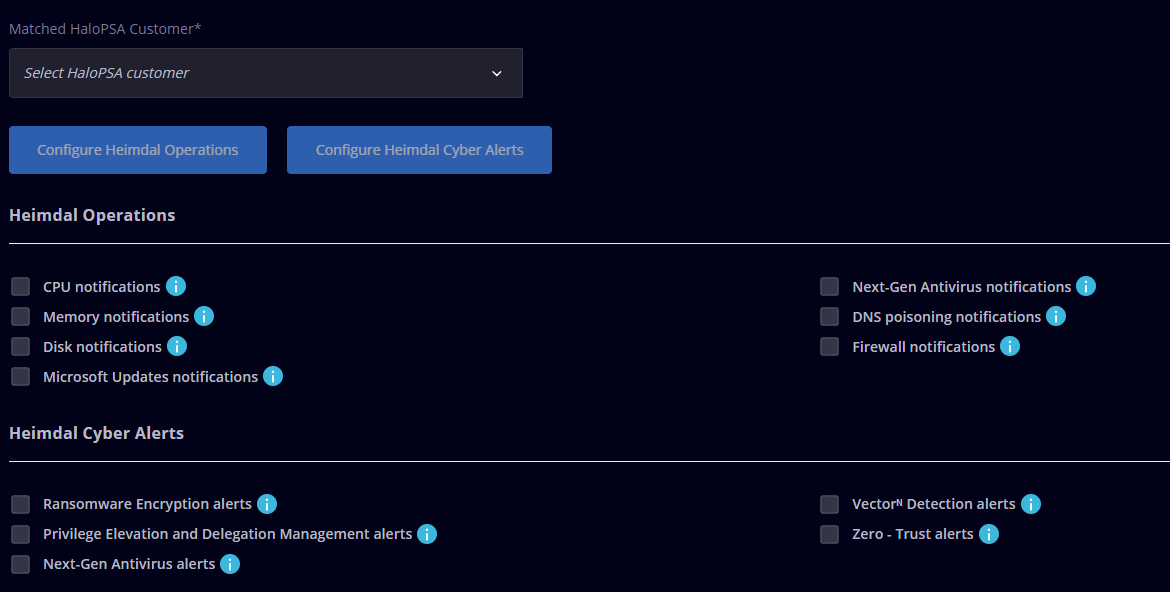The width and height of the screenshot is (1170, 592).
Task: Check DNS poisoning notifications box
Action: [x=830, y=317]
